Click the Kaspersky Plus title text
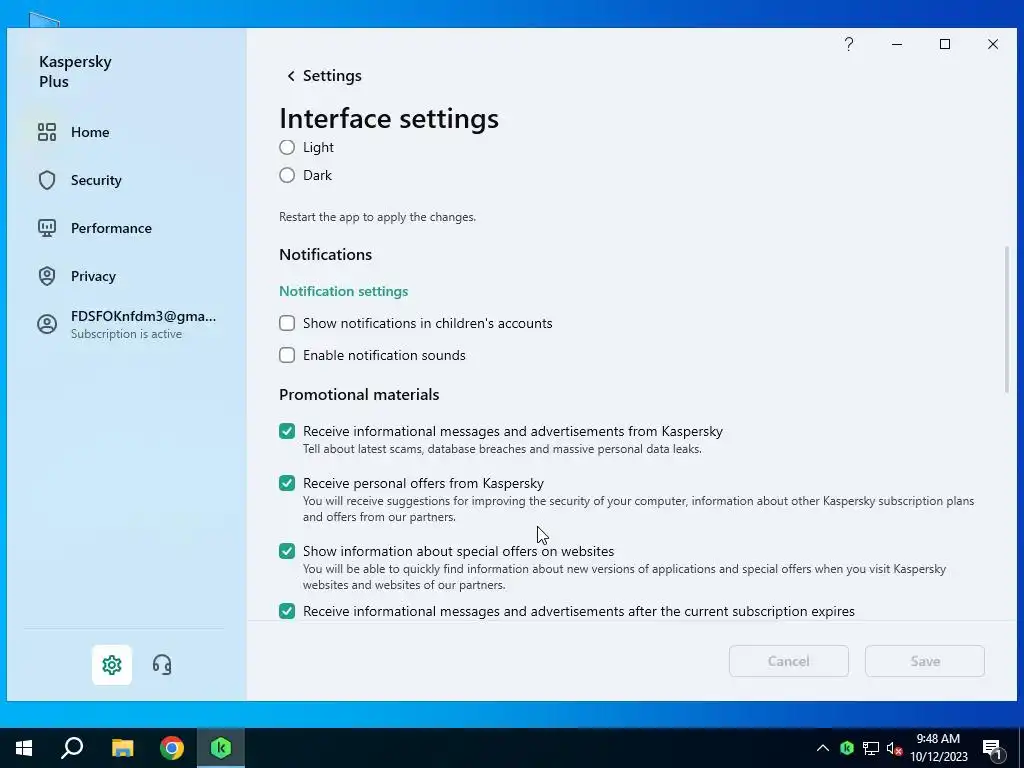The image size is (1024, 768). [75, 71]
